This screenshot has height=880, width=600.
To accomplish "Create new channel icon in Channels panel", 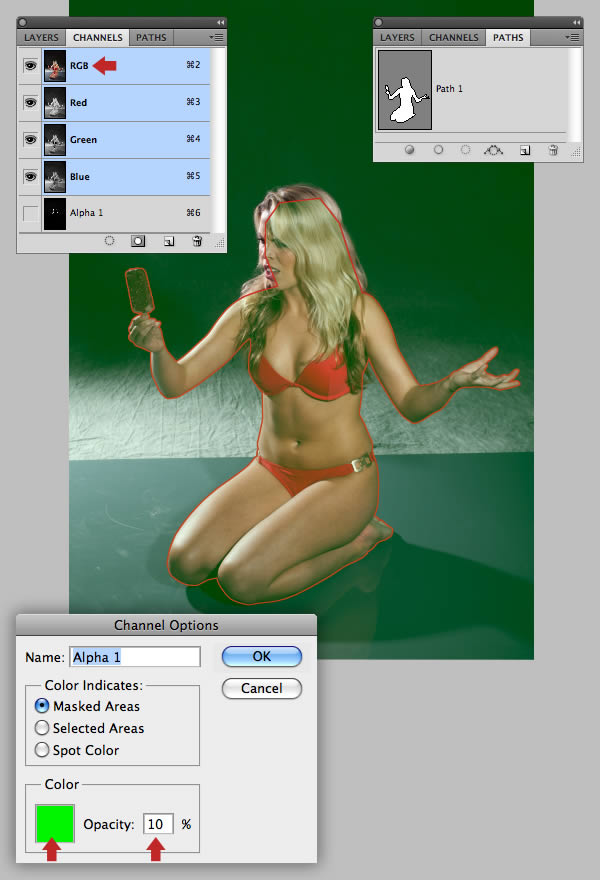I will click(169, 241).
